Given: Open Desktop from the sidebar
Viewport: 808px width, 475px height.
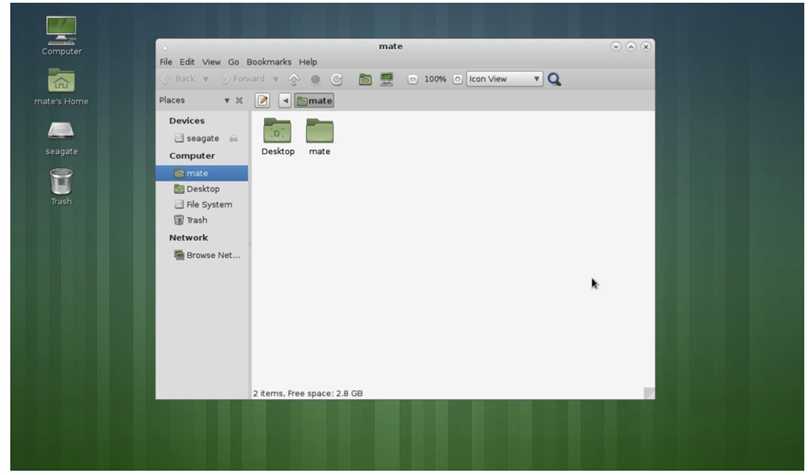Looking at the screenshot, I should [202, 189].
